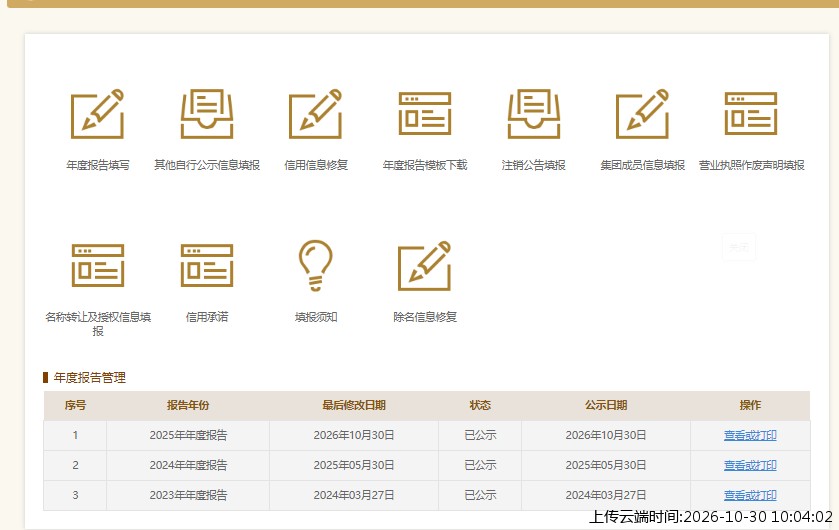Screen dimensions: 839x530
Task: Click 公示日期 value 2024年03月27日
Action: [x=606, y=495]
